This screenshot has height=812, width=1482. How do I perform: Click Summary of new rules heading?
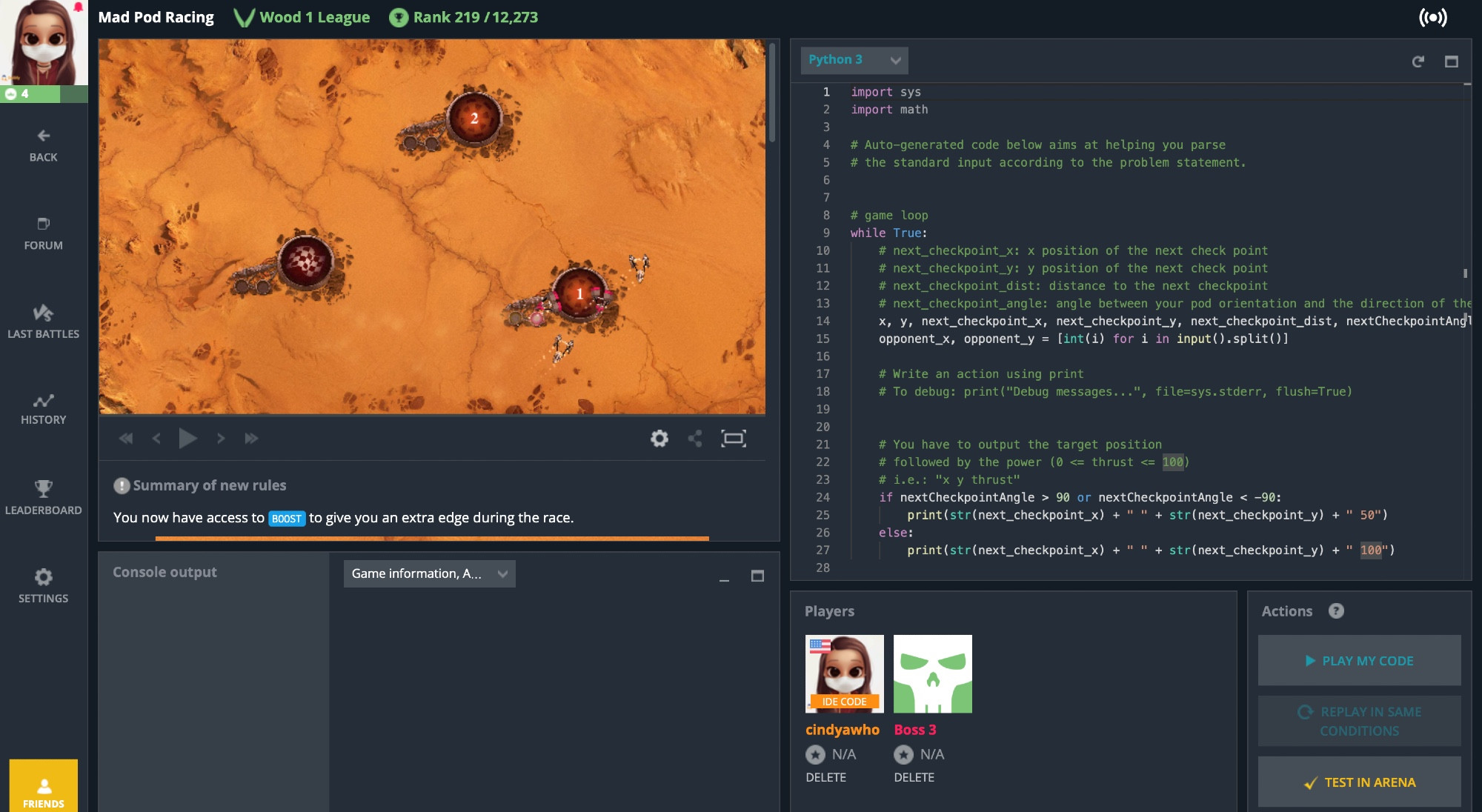(x=210, y=485)
